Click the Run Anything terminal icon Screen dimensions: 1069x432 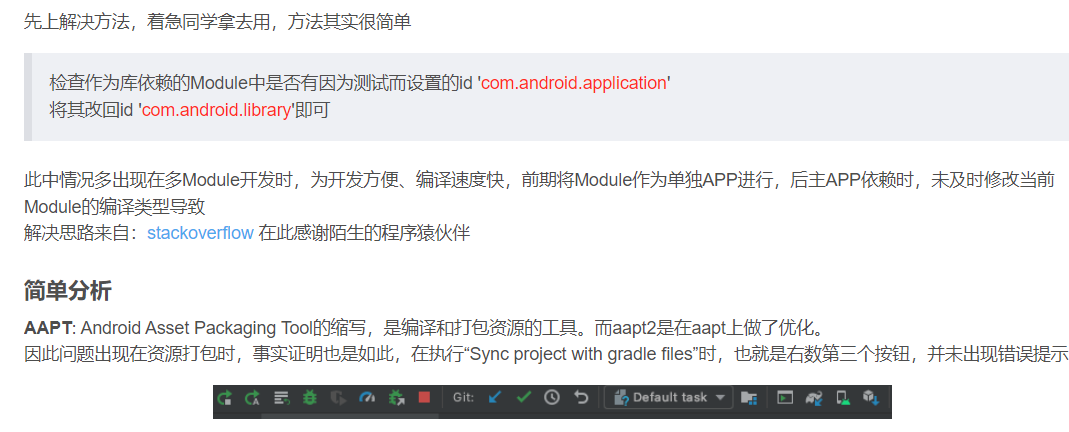[785, 397]
